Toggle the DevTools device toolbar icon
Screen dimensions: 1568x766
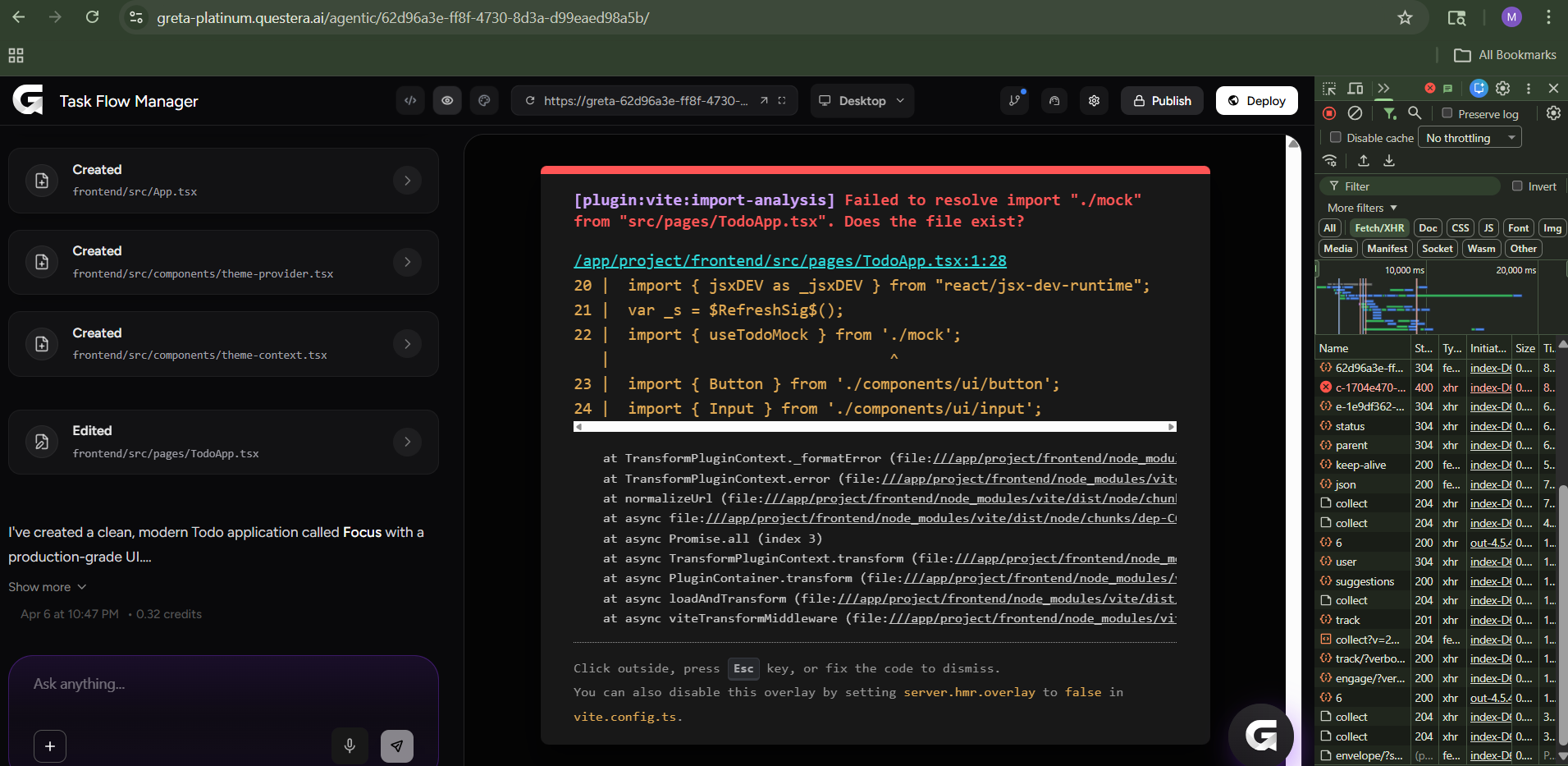pos(1355,88)
